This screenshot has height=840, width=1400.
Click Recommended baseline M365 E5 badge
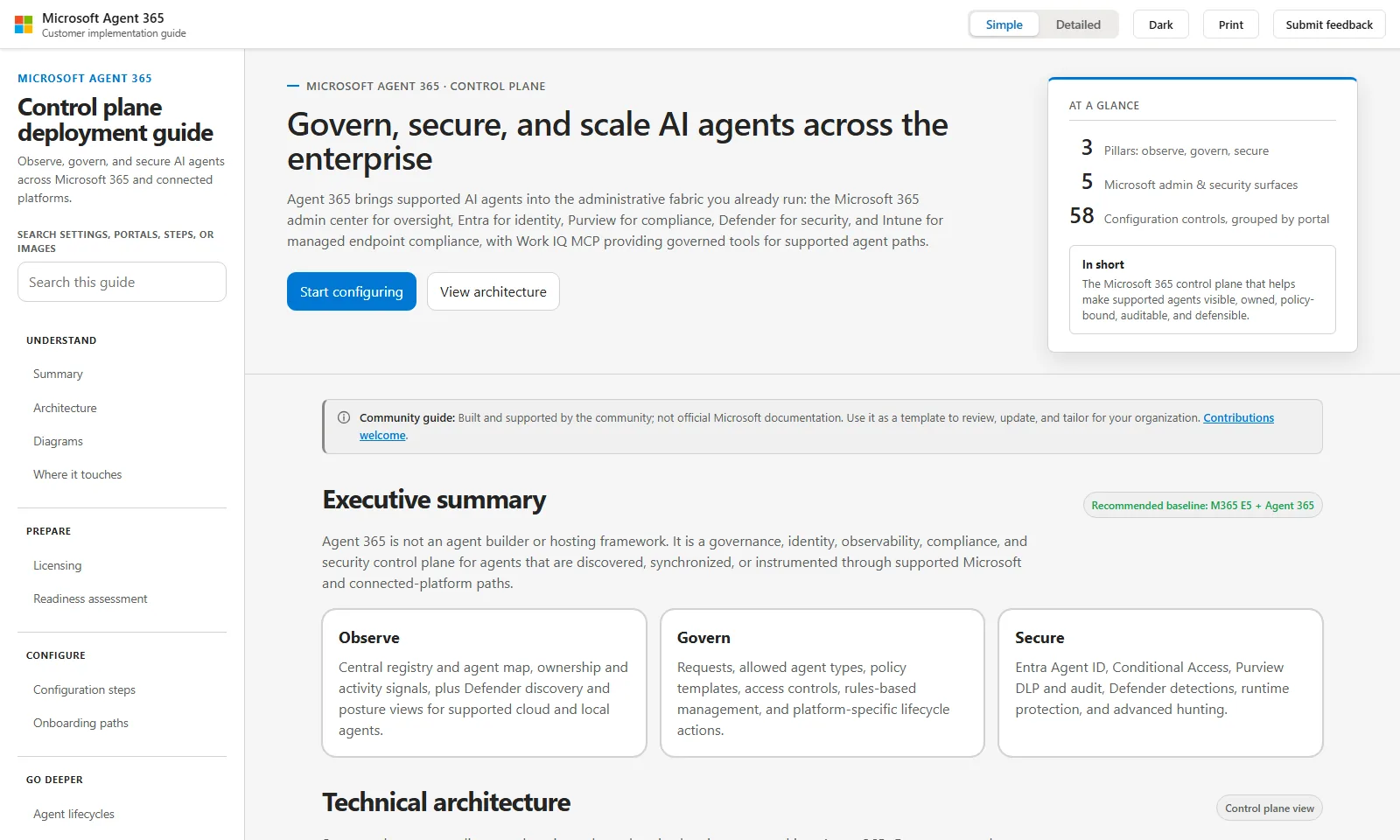[x=1202, y=505]
